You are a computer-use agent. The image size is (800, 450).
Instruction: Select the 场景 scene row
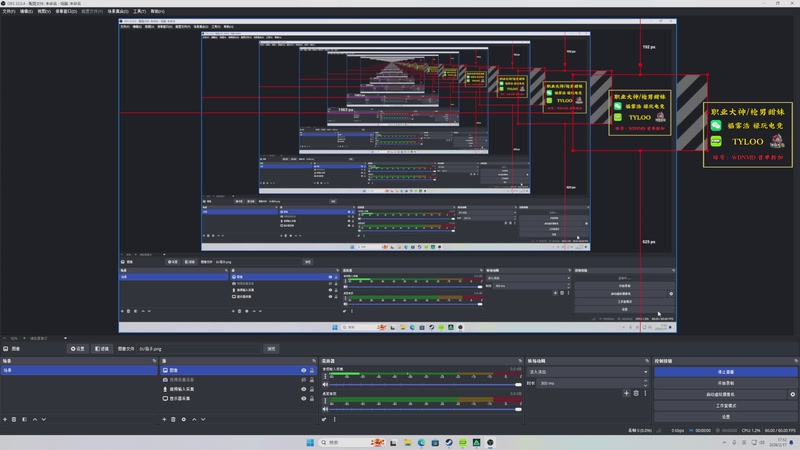(x=79, y=370)
